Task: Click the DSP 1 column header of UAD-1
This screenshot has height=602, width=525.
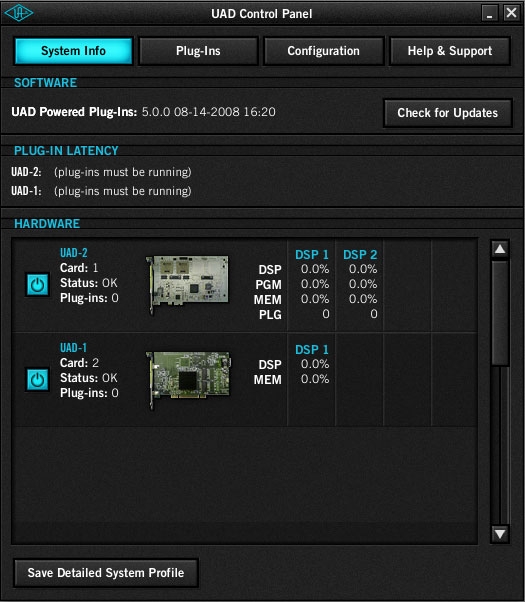Action: (x=312, y=349)
